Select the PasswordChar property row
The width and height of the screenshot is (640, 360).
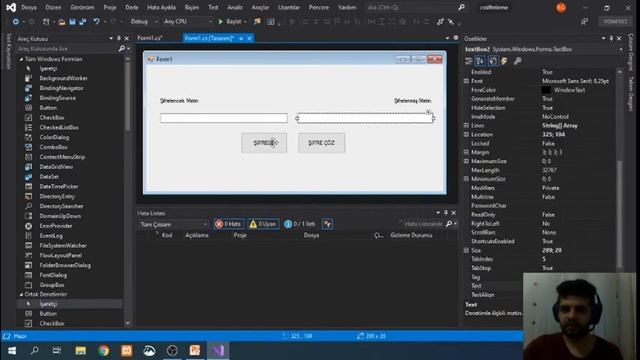tap(539, 205)
